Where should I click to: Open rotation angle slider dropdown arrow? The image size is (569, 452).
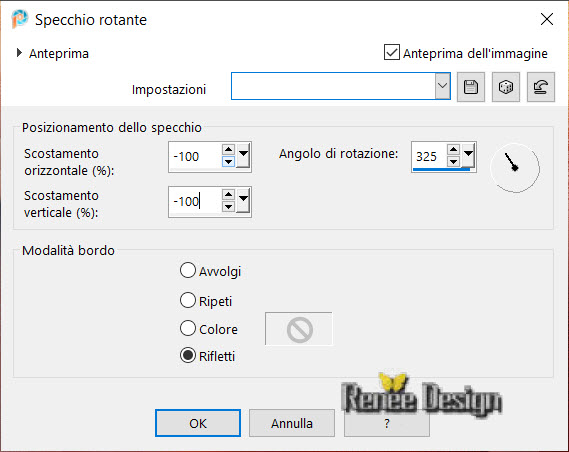(468, 156)
